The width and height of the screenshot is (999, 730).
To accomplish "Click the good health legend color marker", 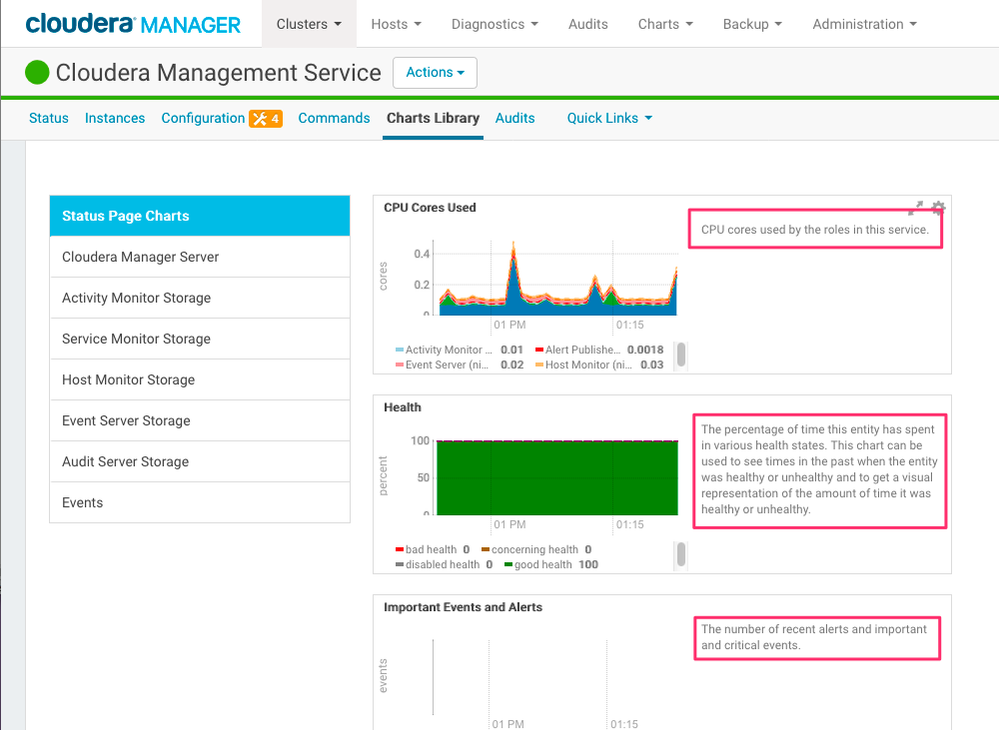I will coord(508,565).
